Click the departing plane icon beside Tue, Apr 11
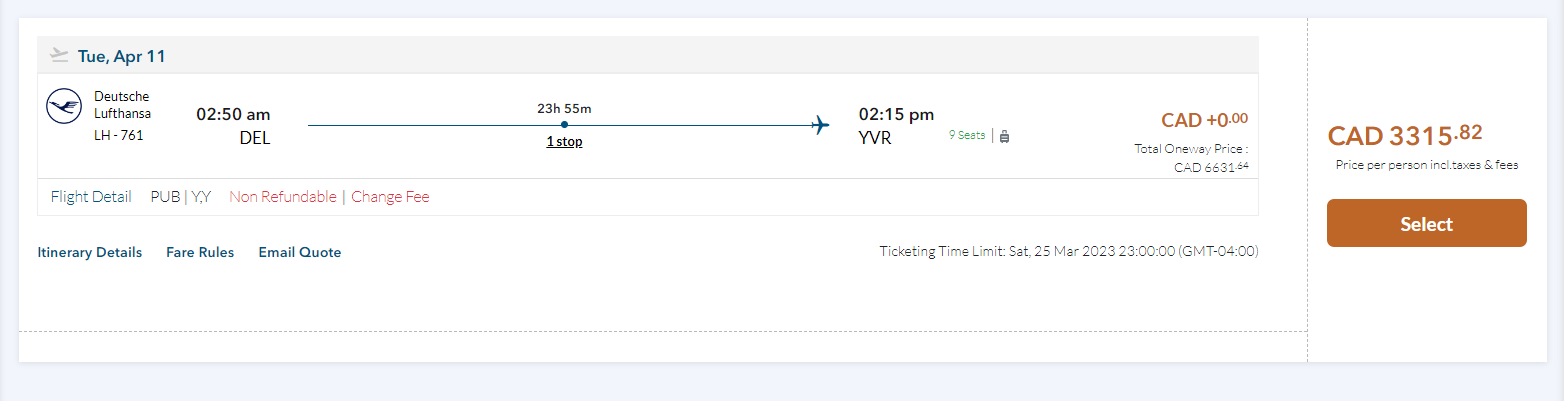 coord(59,55)
